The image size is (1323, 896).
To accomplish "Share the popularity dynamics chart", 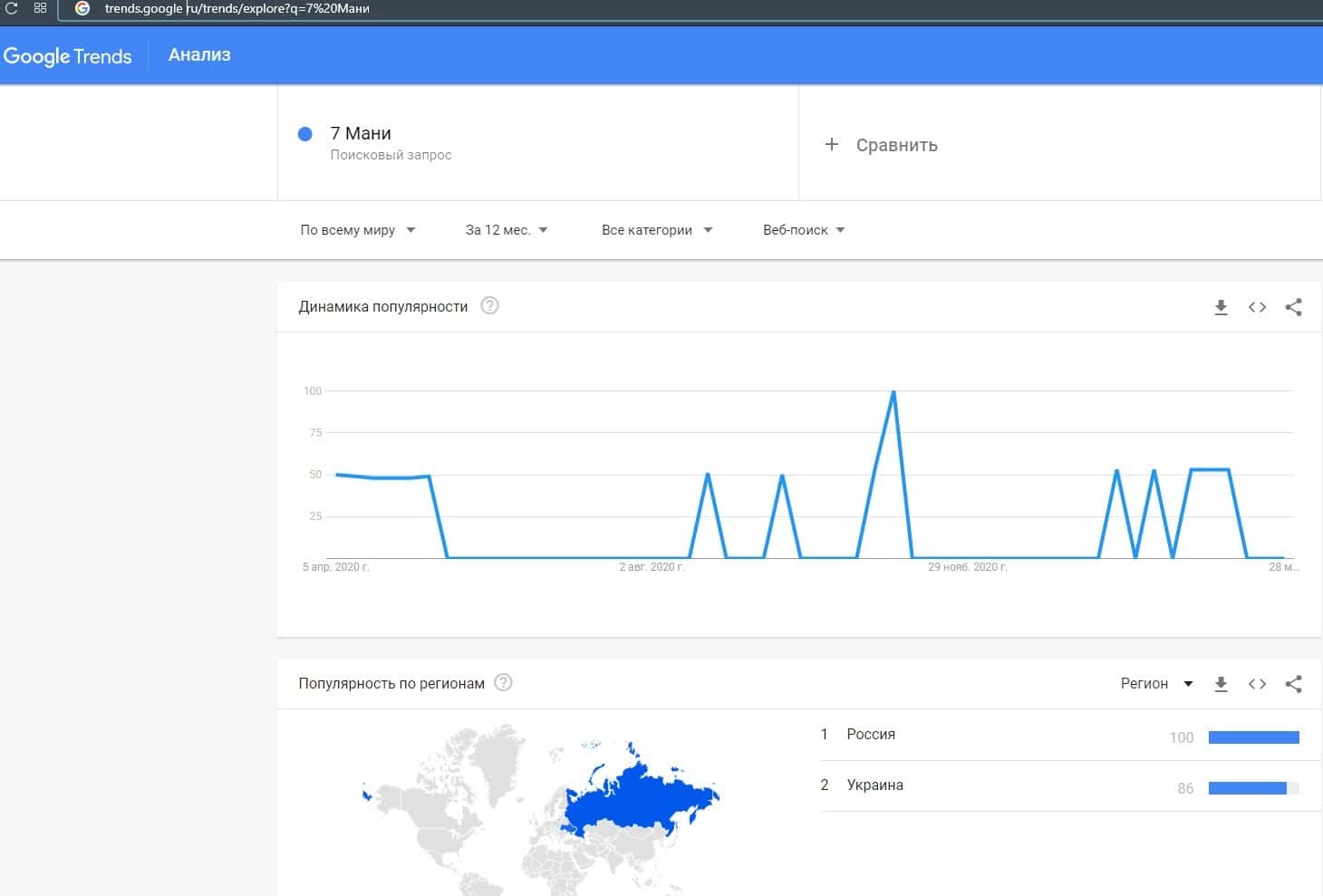I will (x=1293, y=307).
